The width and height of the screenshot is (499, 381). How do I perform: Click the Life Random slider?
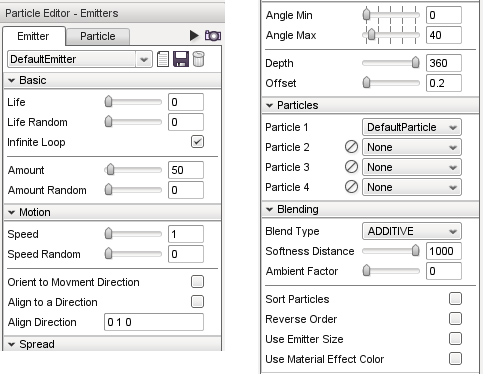click(x=133, y=122)
